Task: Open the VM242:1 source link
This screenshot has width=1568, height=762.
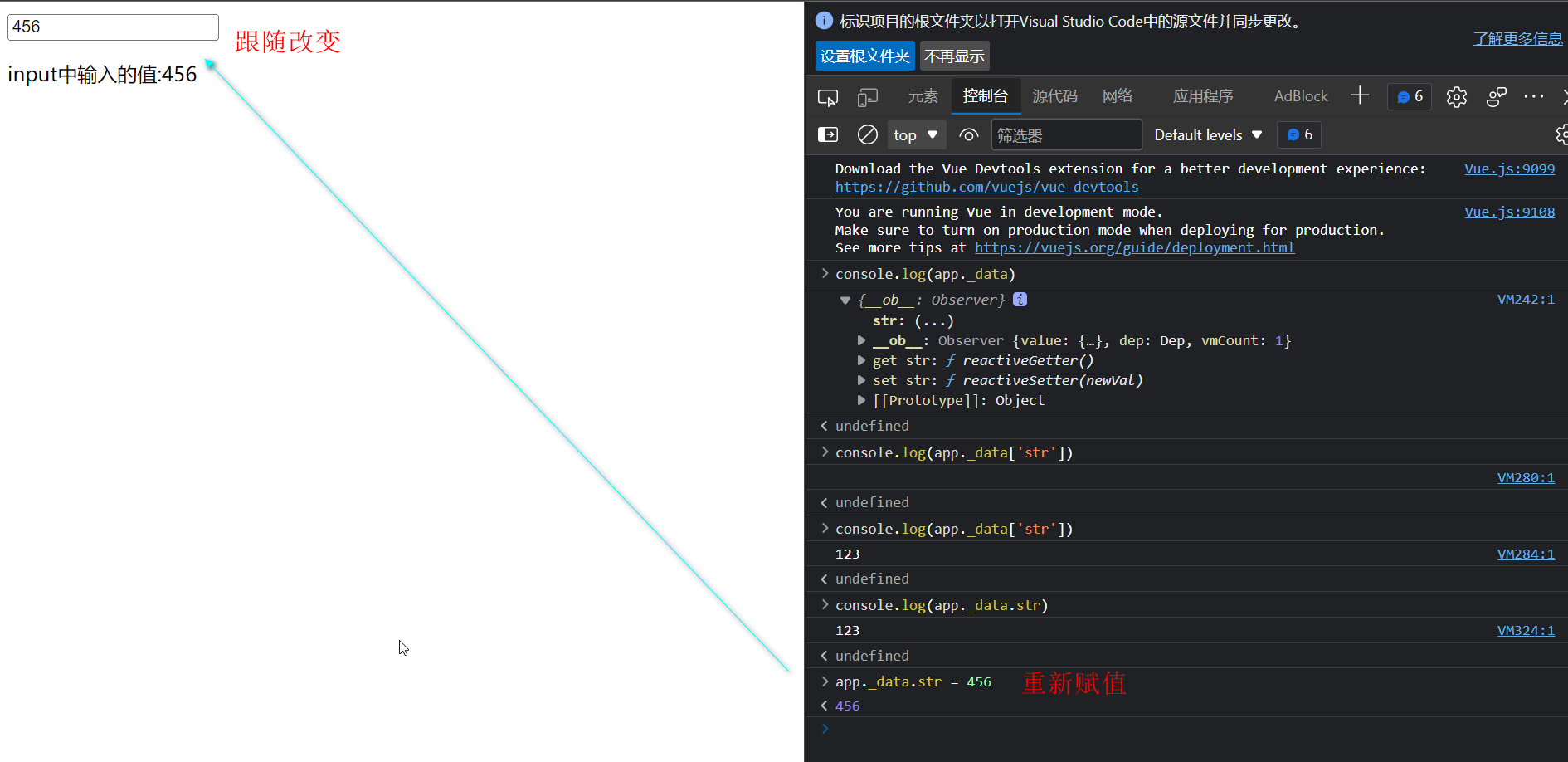Action: 1526,299
